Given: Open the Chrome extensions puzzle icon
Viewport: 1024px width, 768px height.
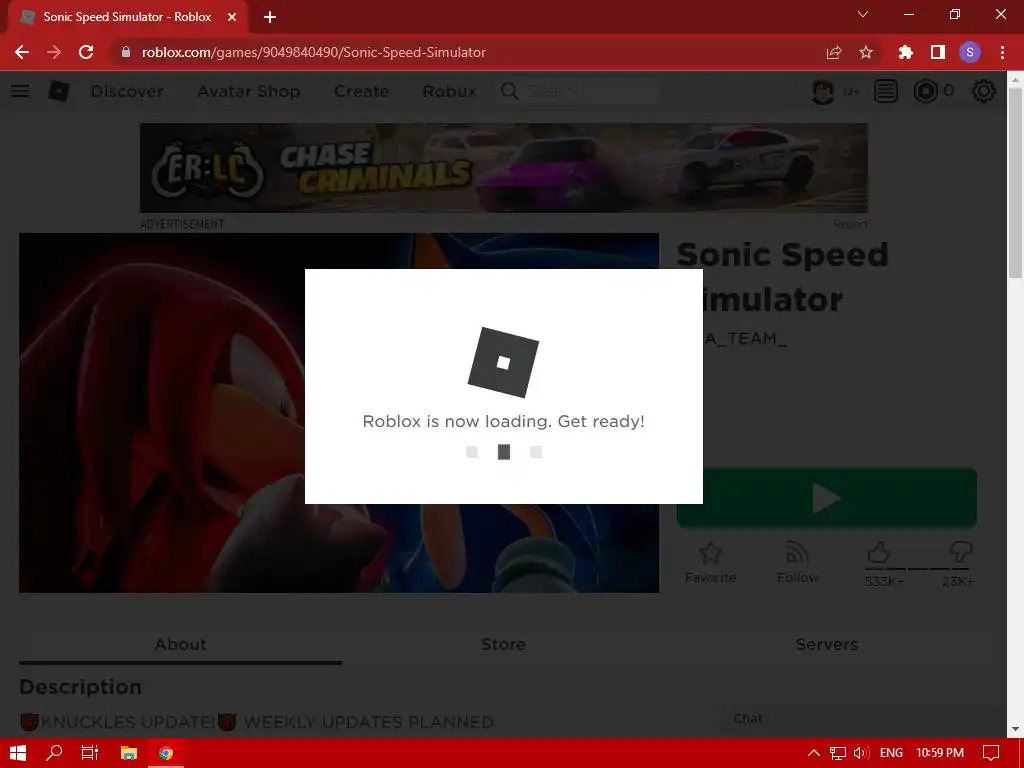Looking at the screenshot, I should [x=905, y=52].
